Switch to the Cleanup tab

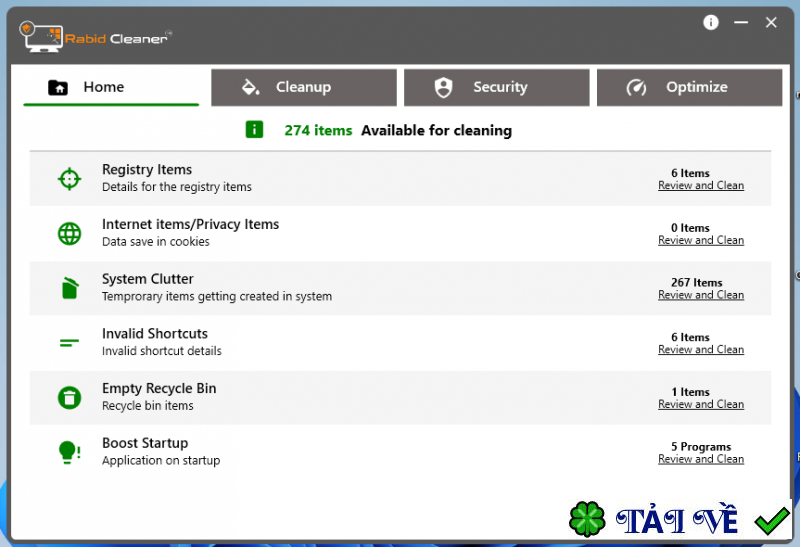[304, 87]
